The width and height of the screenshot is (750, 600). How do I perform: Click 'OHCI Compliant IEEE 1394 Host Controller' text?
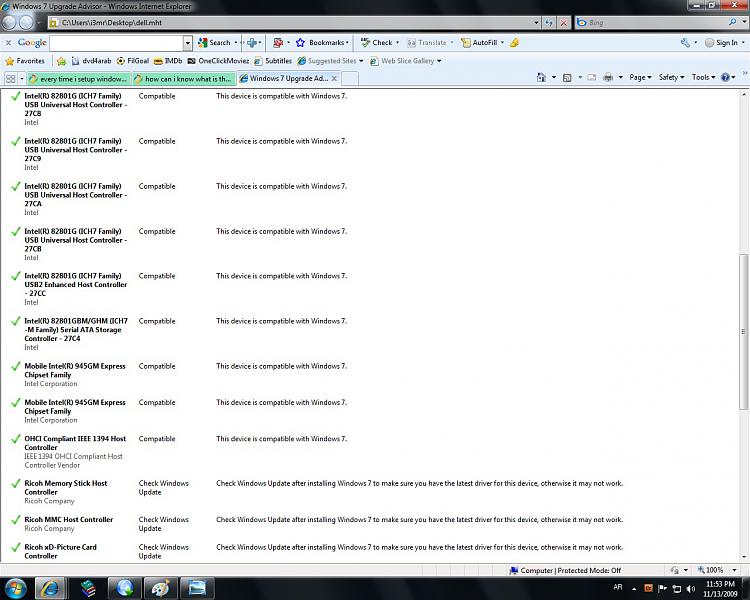75,443
